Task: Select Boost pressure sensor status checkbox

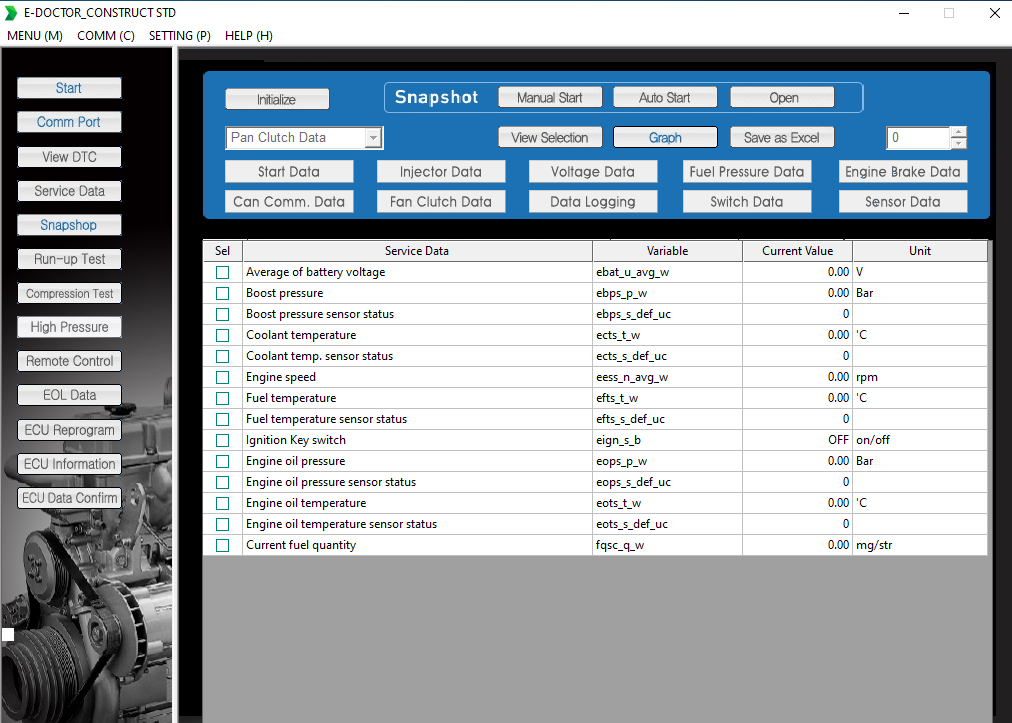Action: (x=223, y=314)
